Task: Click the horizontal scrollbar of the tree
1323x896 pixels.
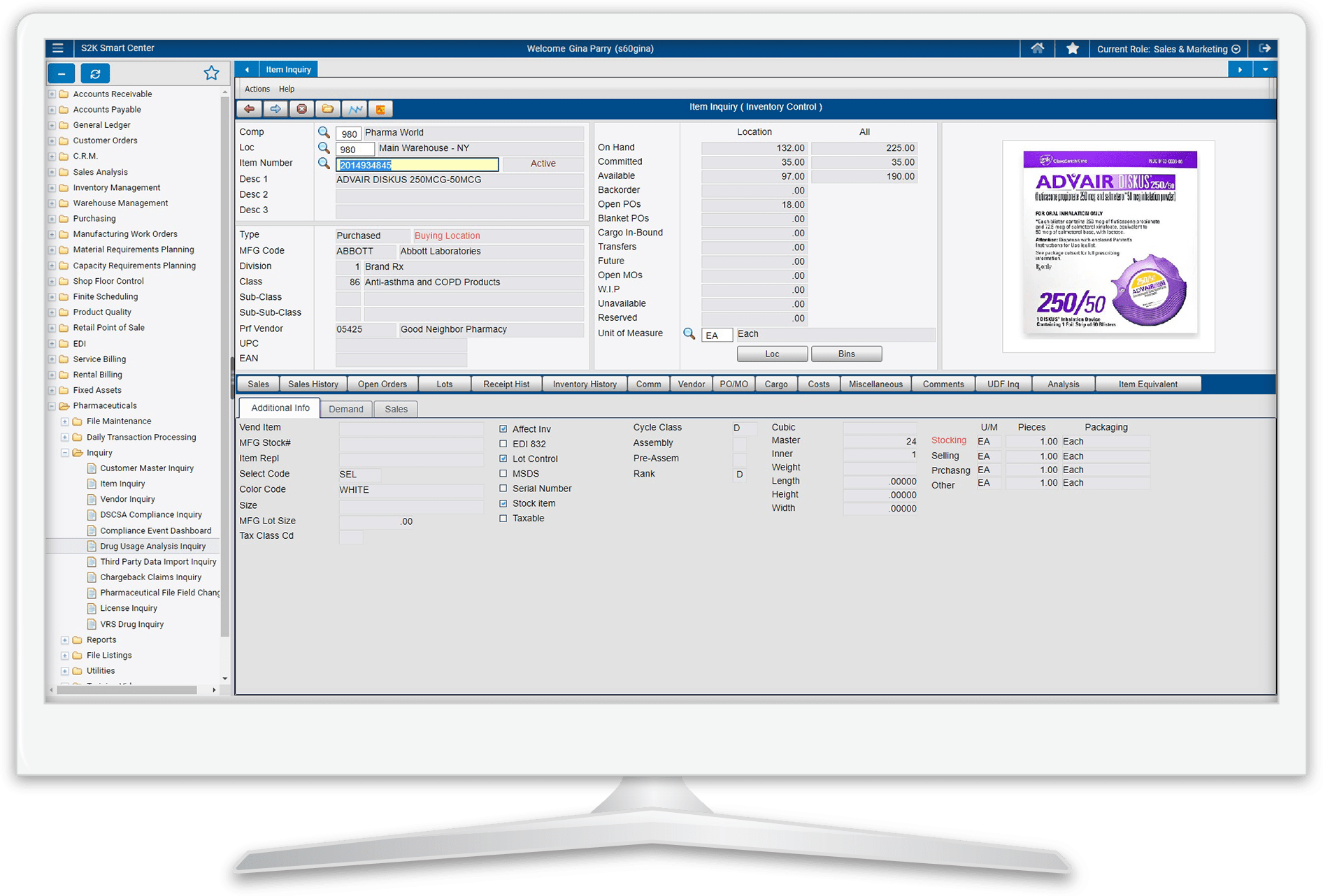Action: coord(127,690)
